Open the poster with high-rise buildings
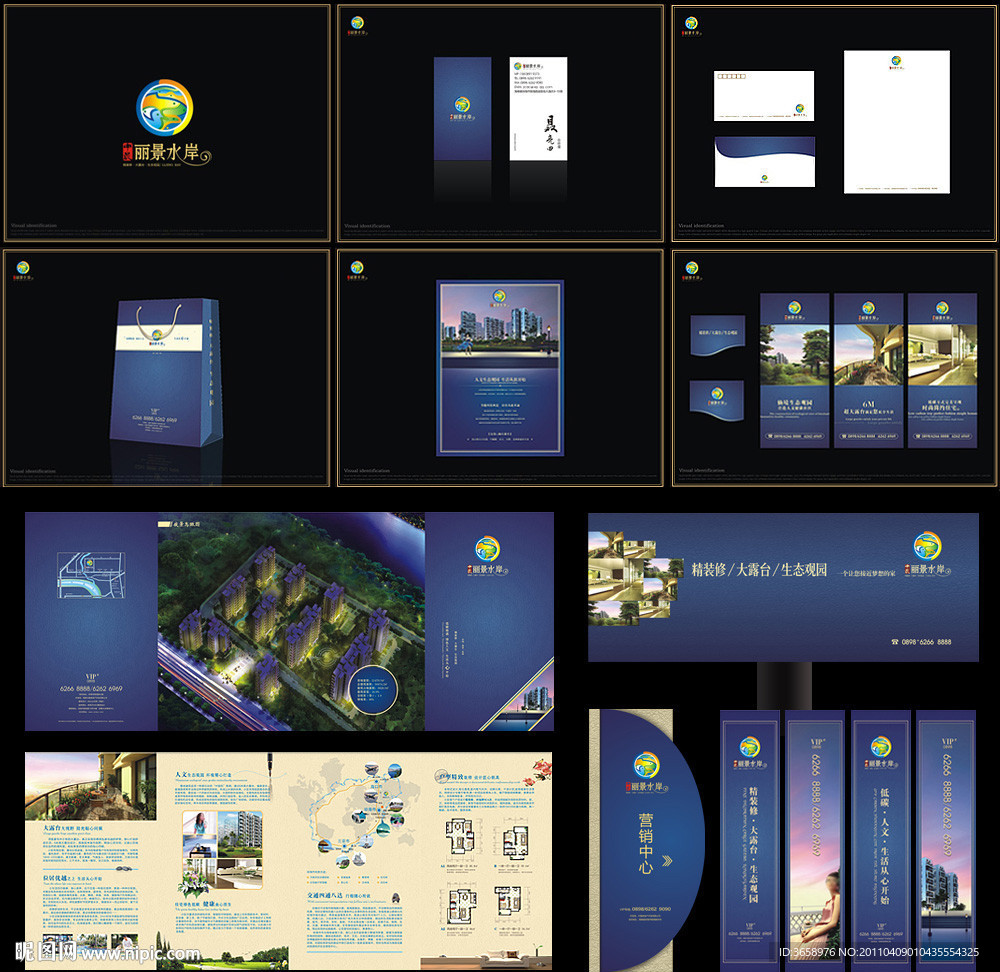The image size is (1000, 972). (x=500, y=368)
